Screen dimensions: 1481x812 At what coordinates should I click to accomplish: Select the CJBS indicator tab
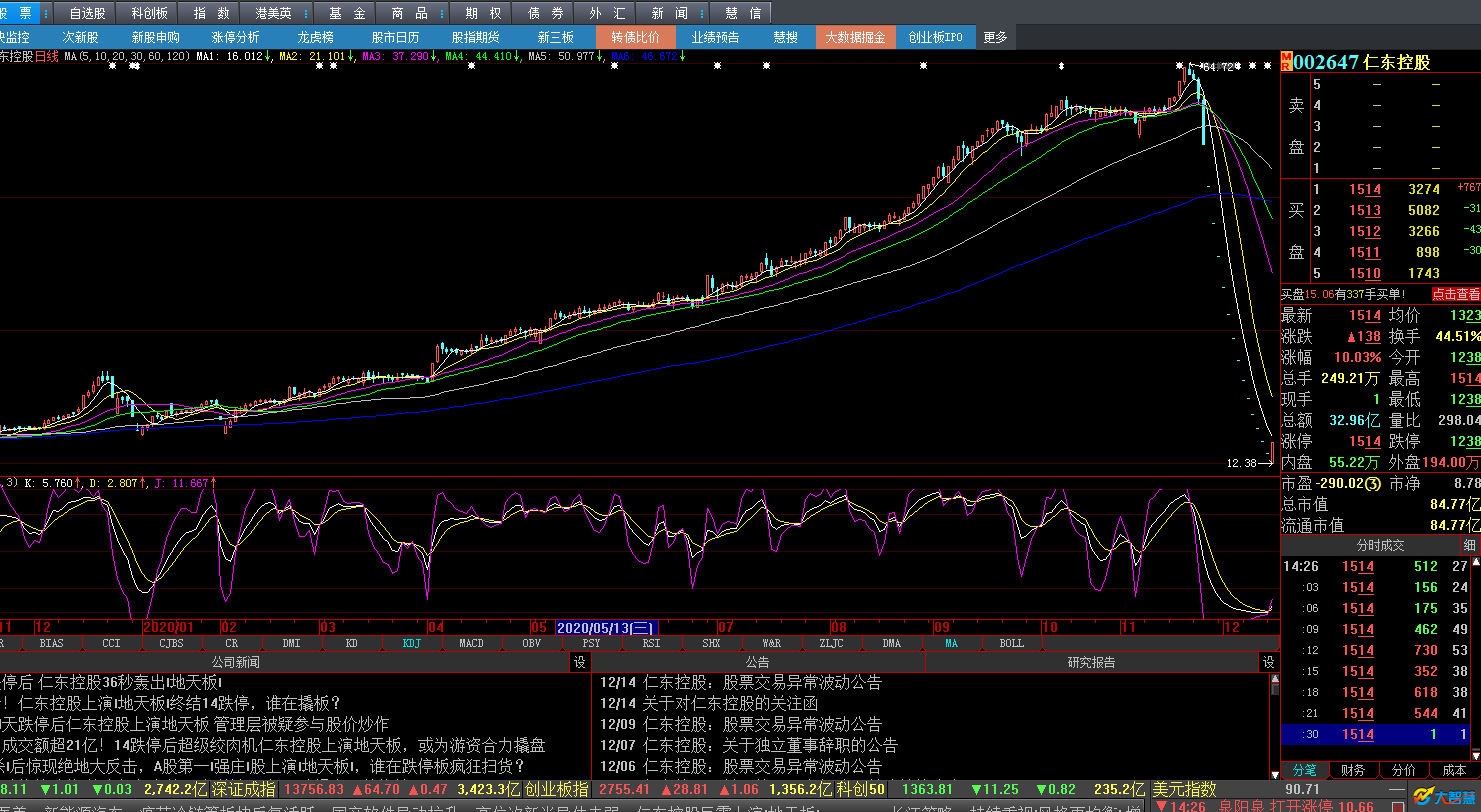coord(171,644)
